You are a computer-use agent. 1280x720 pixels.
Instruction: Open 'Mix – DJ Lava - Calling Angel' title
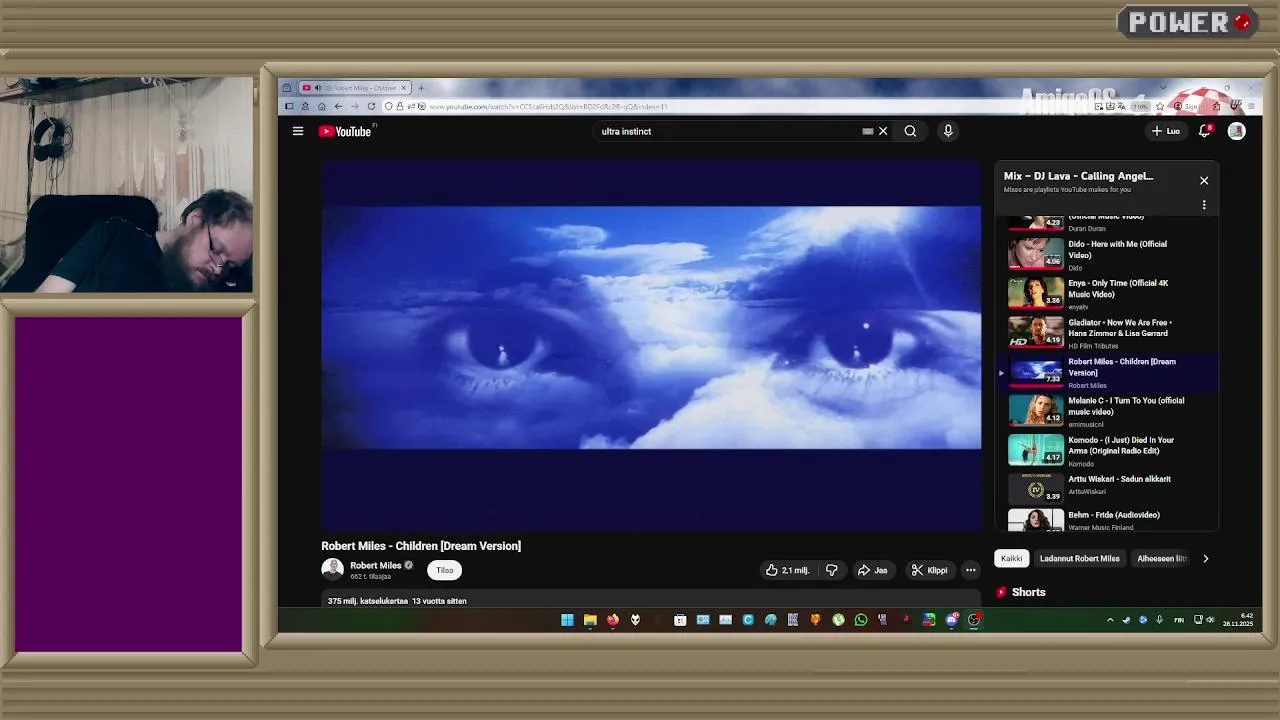pyautogui.click(x=1078, y=176)
